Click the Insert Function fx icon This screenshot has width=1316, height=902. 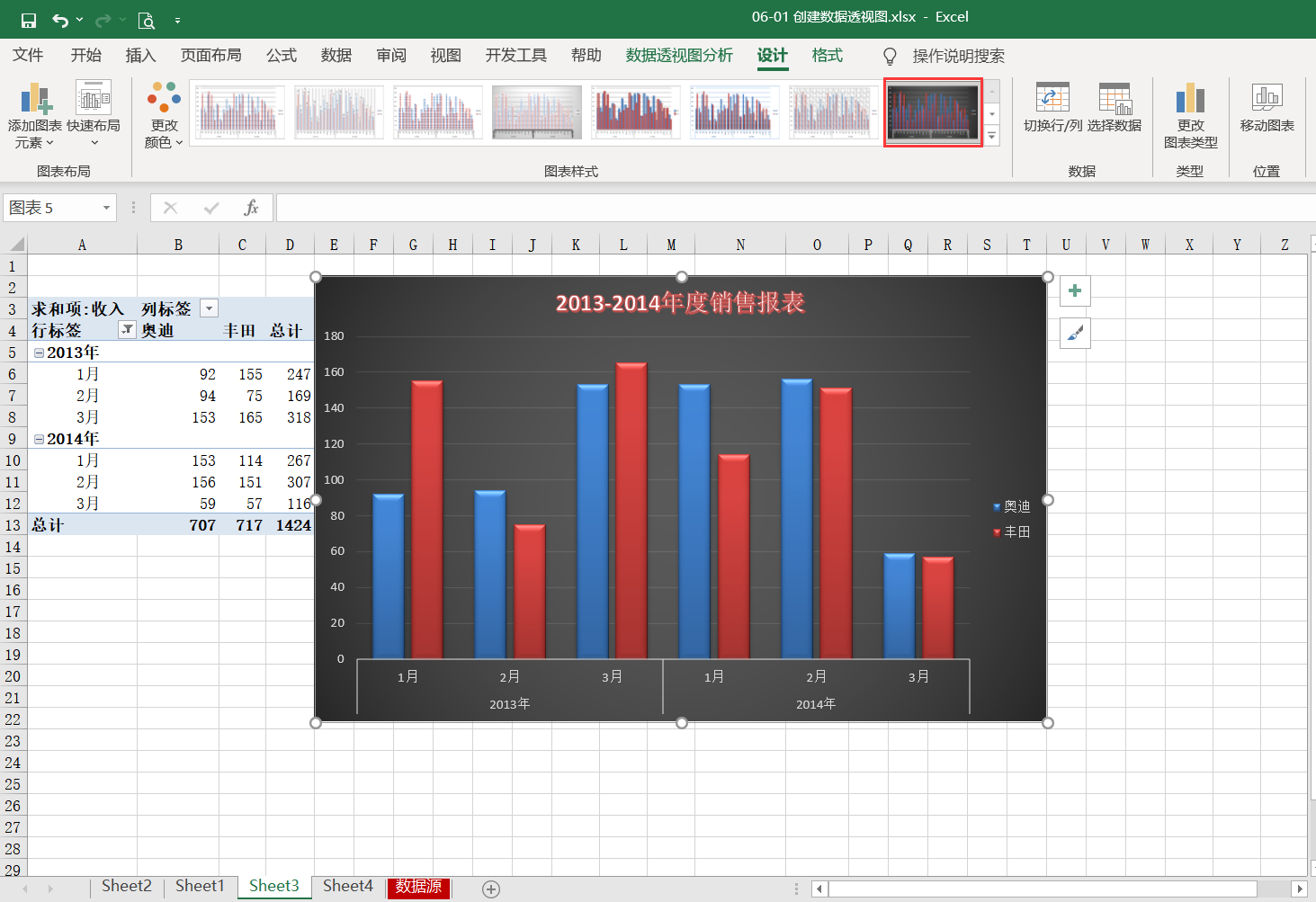tap(251, 208)
